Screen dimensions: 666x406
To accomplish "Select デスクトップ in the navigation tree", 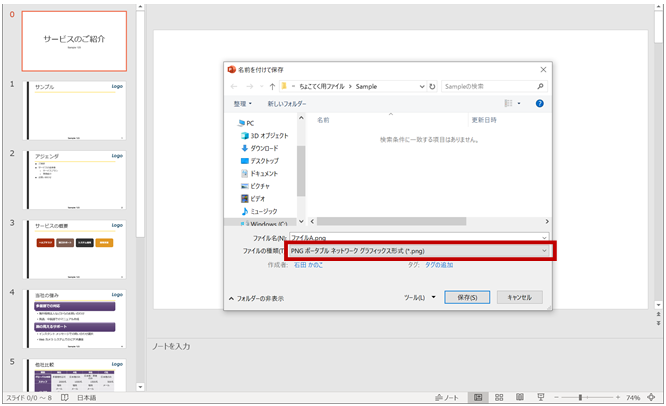I will click(264, 160).
